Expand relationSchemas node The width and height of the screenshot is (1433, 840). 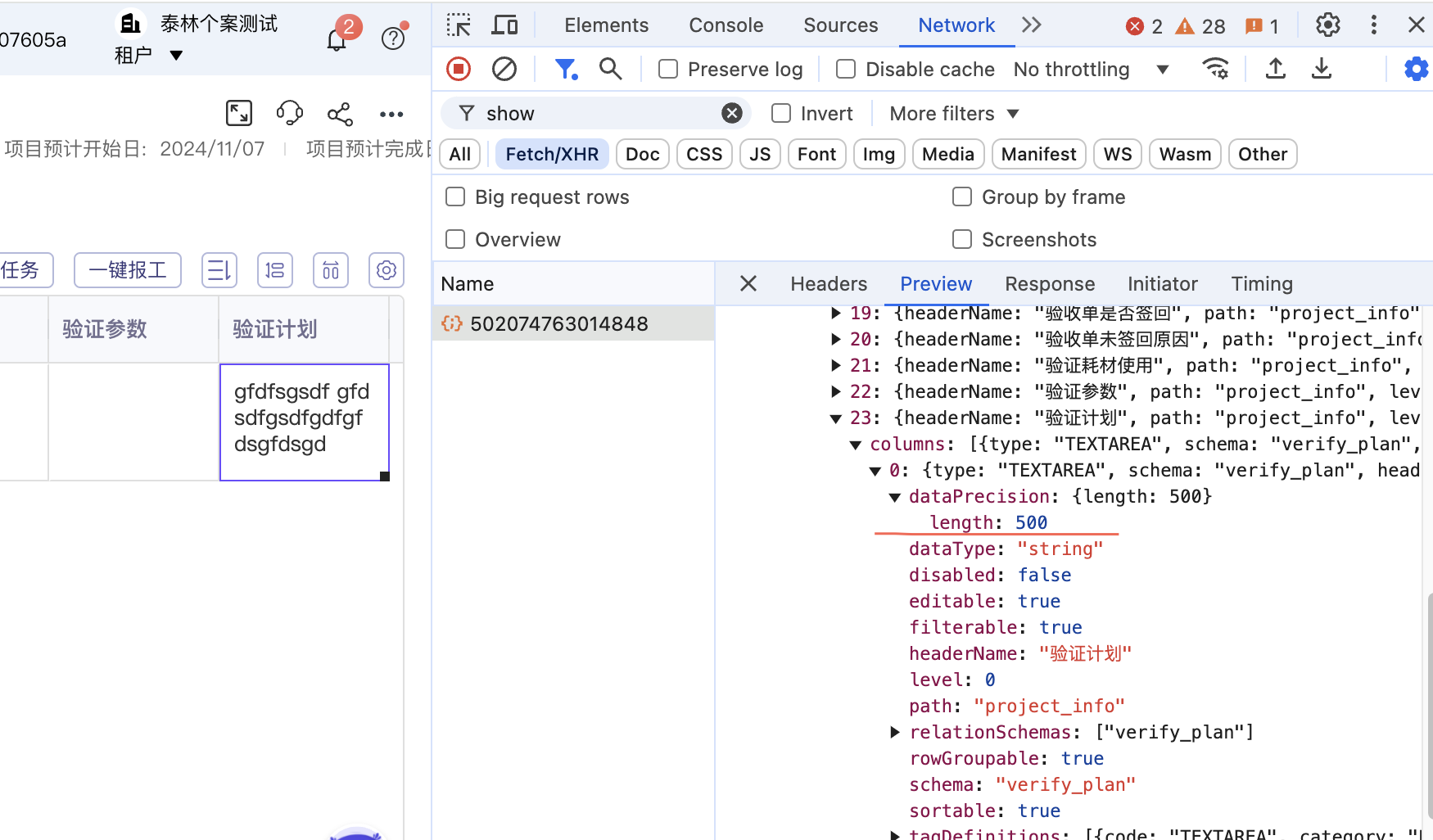[x=894, y=732]
